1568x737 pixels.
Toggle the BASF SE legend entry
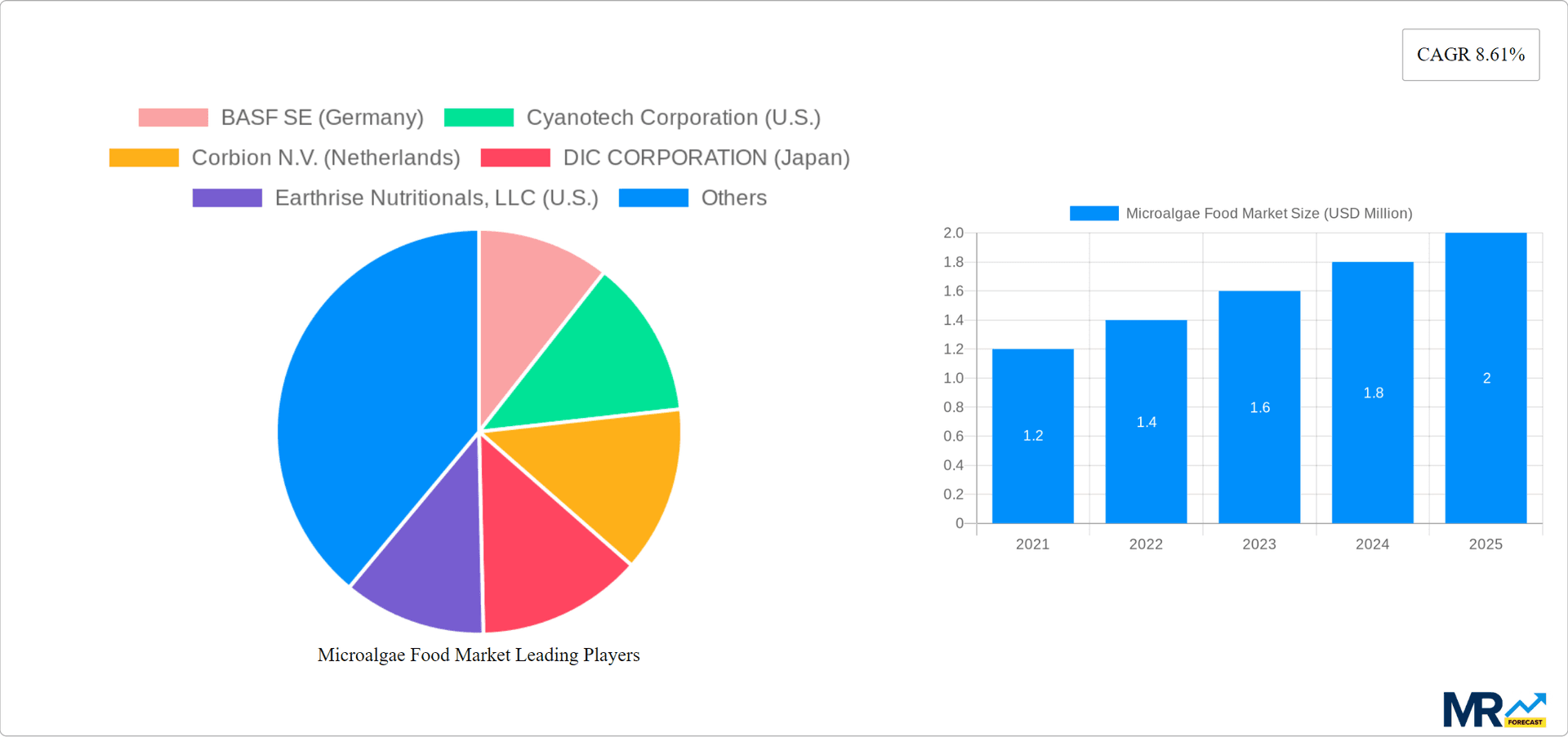322,117
